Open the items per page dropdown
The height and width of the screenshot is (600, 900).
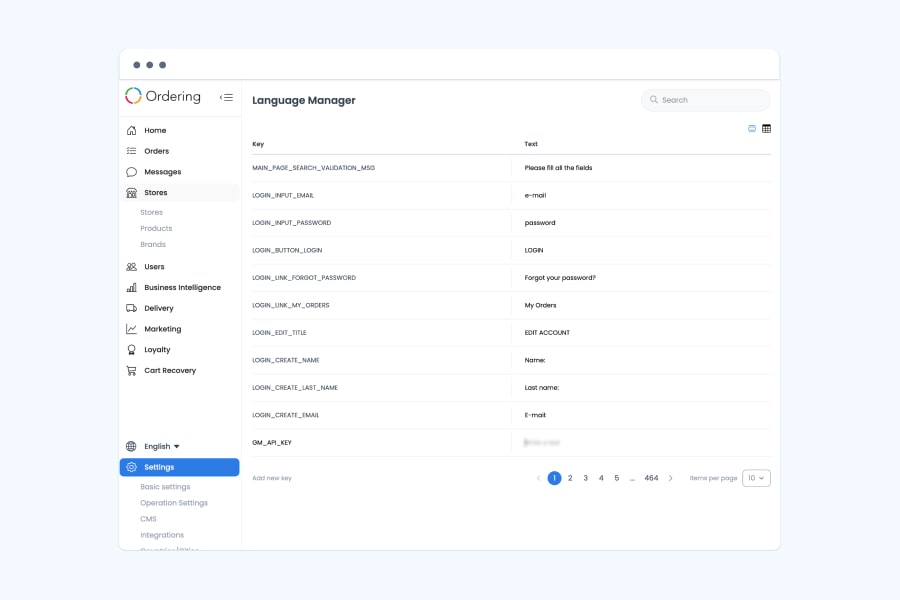(756, 478)
